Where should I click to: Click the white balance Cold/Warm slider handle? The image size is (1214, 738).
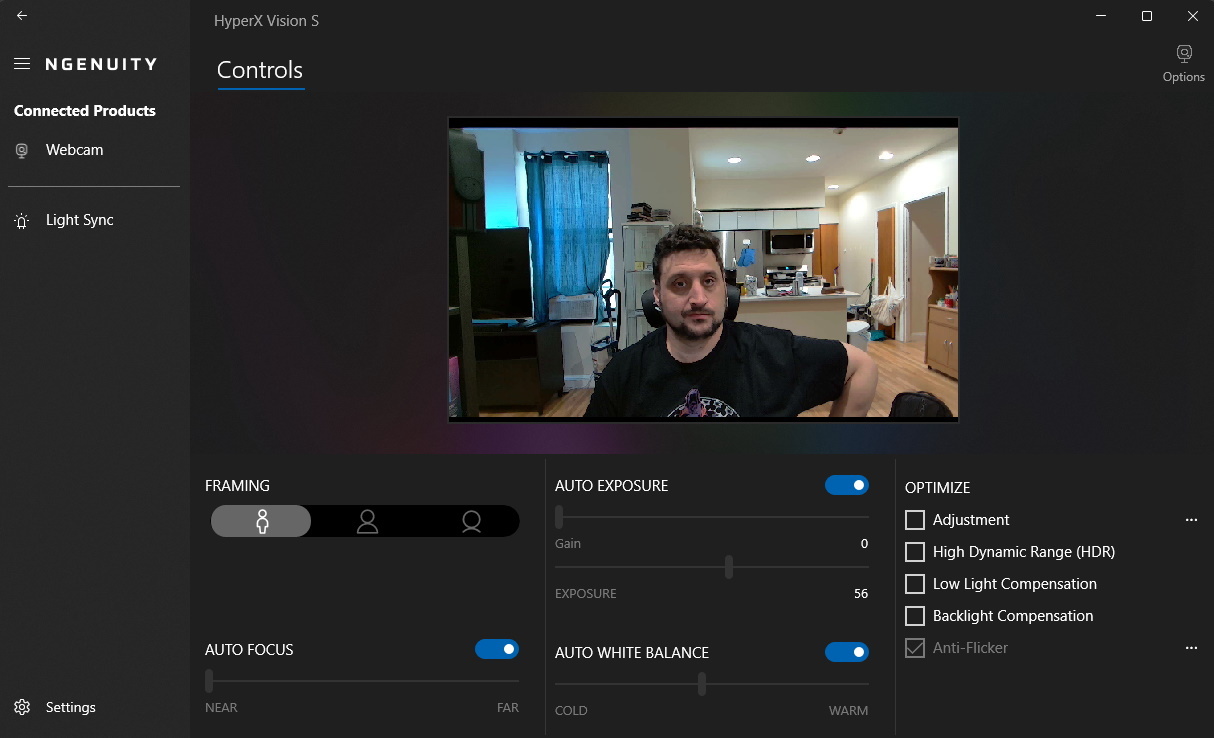click(702, 684)
